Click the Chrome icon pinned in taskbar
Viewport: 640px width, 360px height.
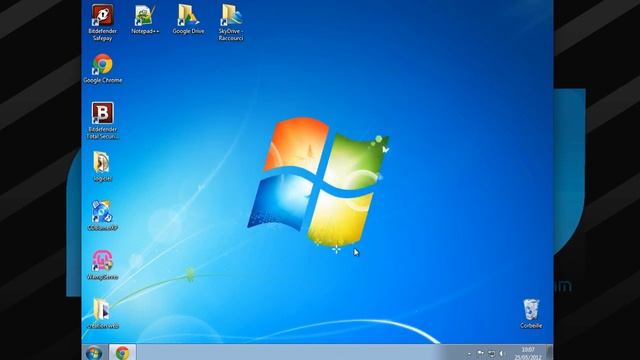(x=122, y=353)
